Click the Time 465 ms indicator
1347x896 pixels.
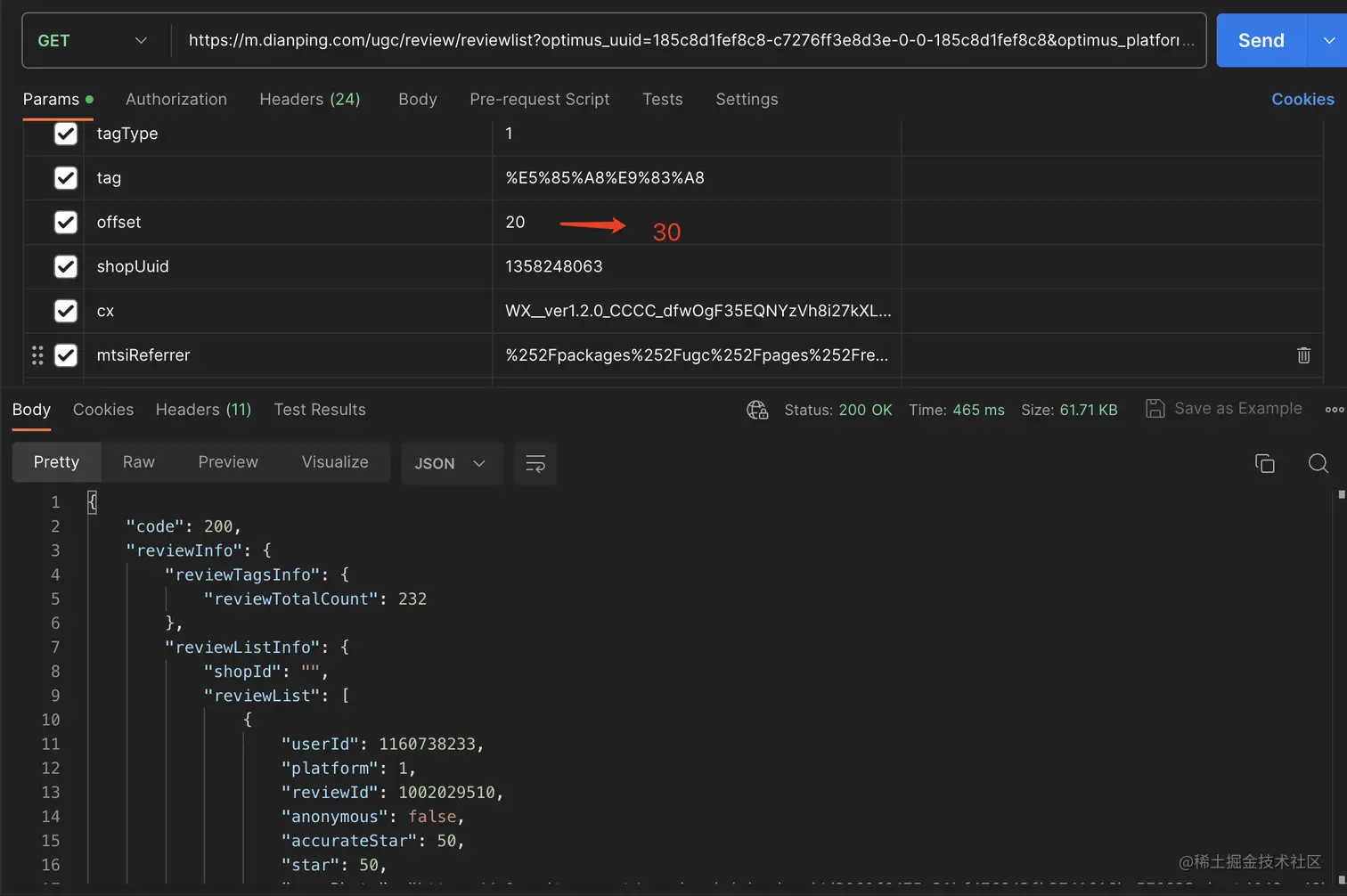click(x=957, y=410)
